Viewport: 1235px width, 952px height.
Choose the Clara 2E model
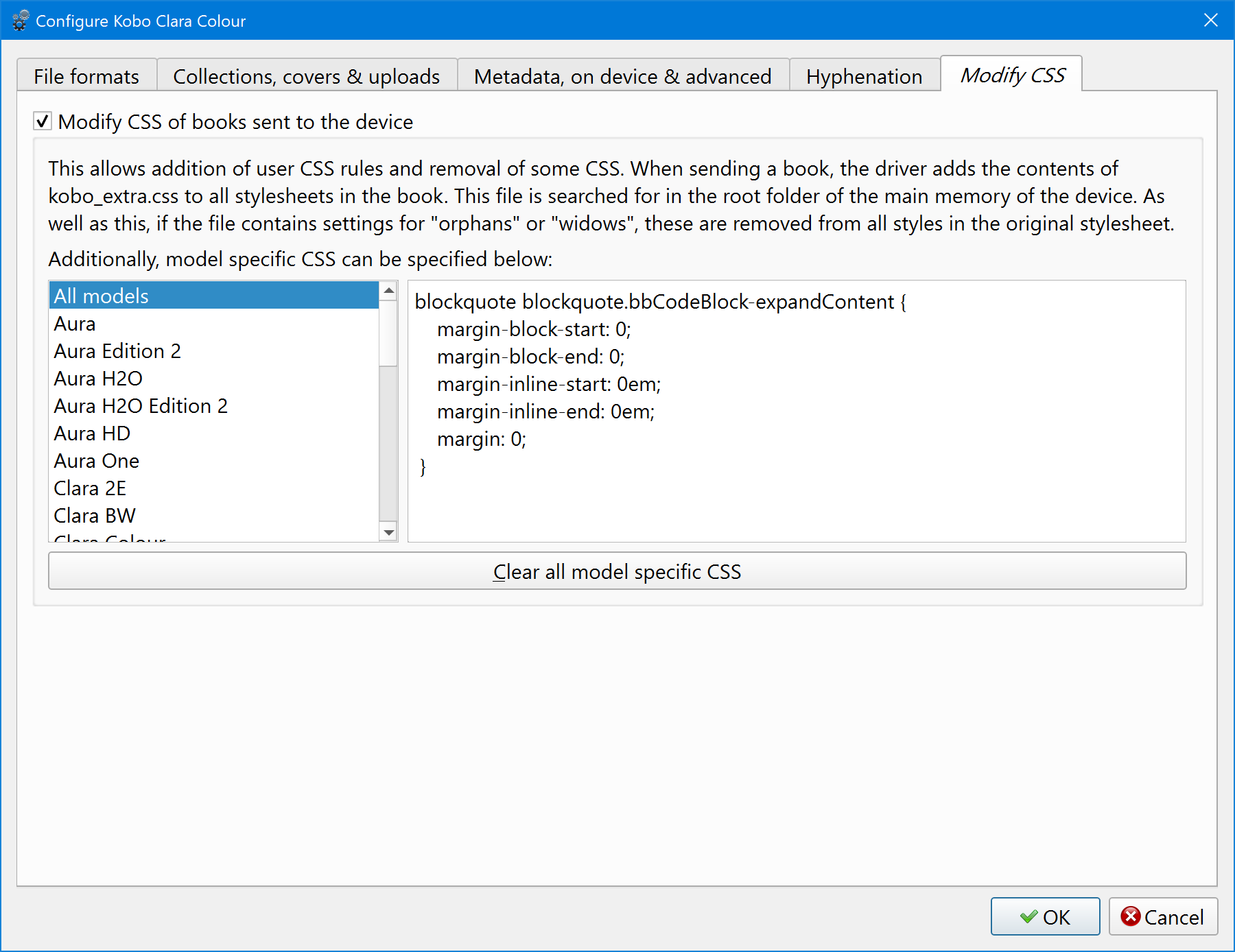(x=214, y=488)
